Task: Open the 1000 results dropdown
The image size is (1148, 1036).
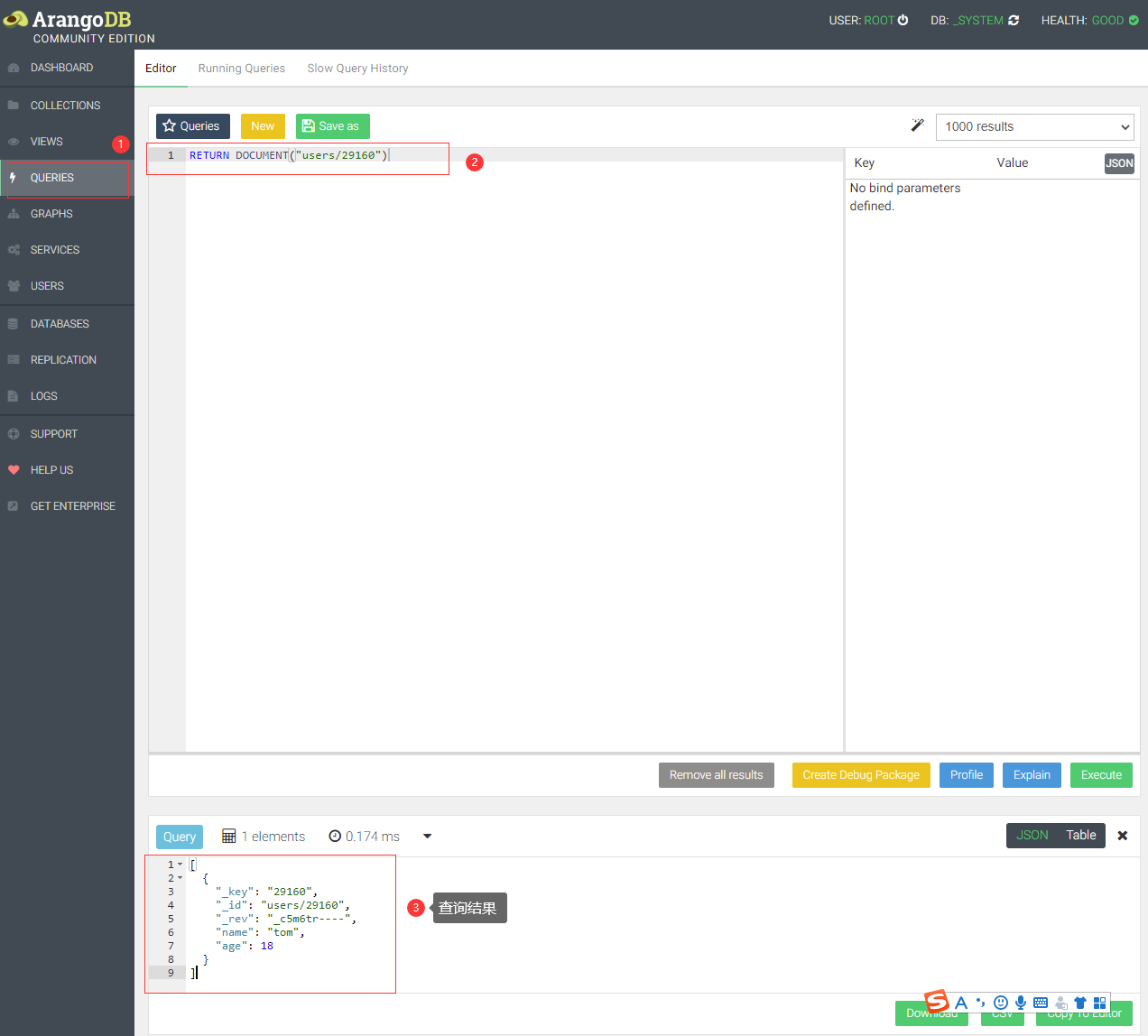Action: (1034, 126)
